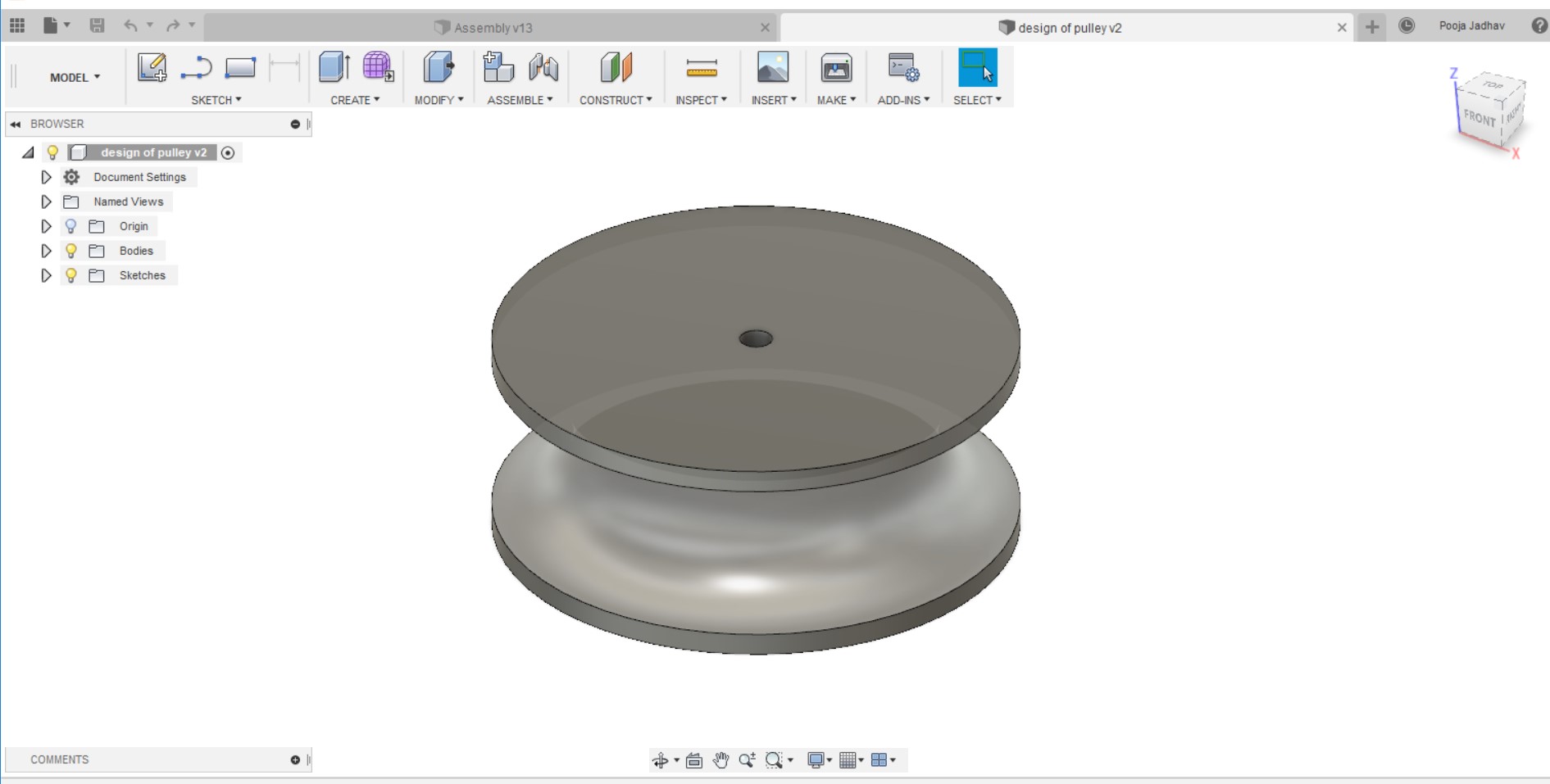The height and width of the screenshot is (784, 1550).
Task: Expand the Origin folder
Action: click(x=46, y=226)
